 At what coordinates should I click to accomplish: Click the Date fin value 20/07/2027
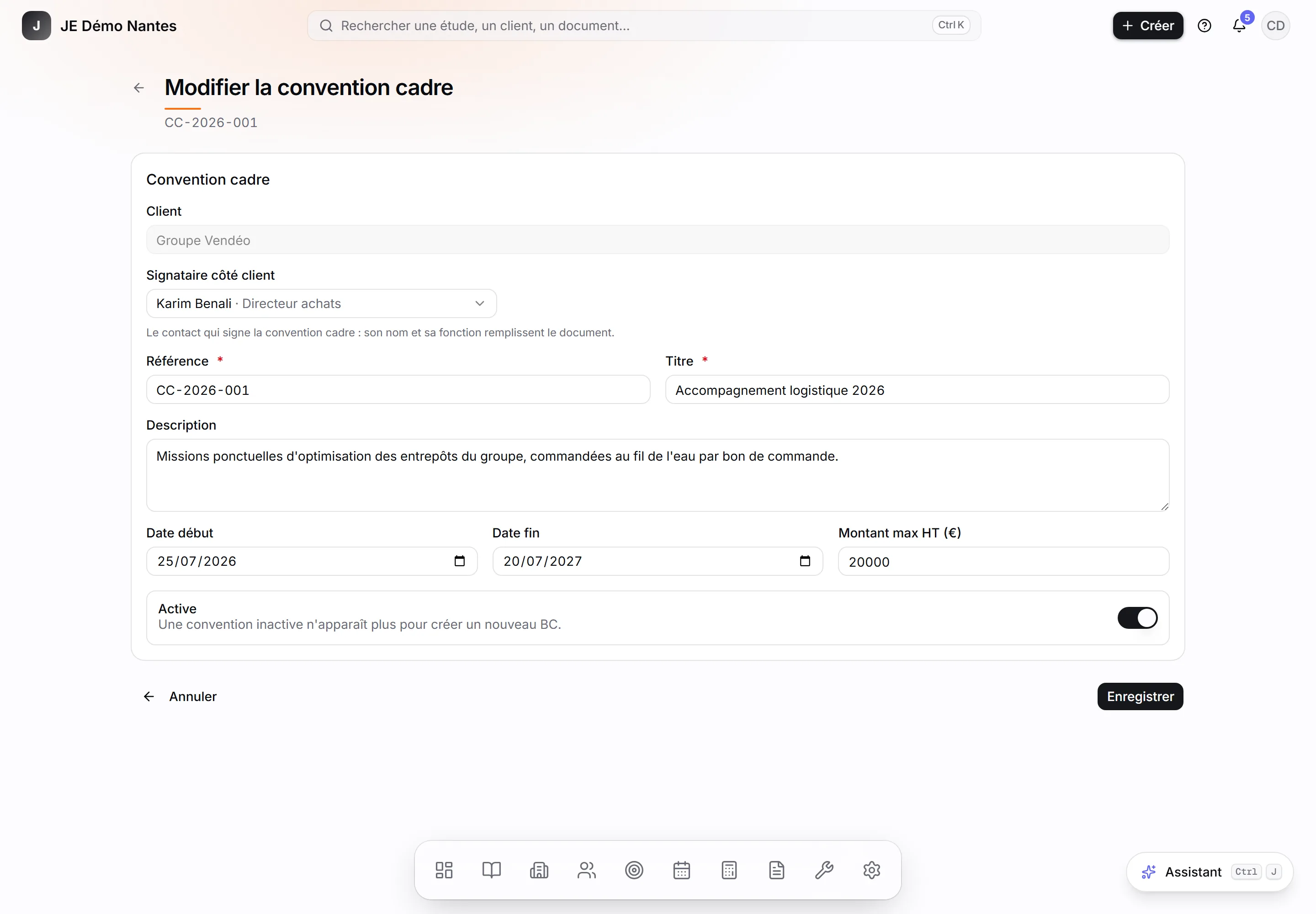click(542, 561)
